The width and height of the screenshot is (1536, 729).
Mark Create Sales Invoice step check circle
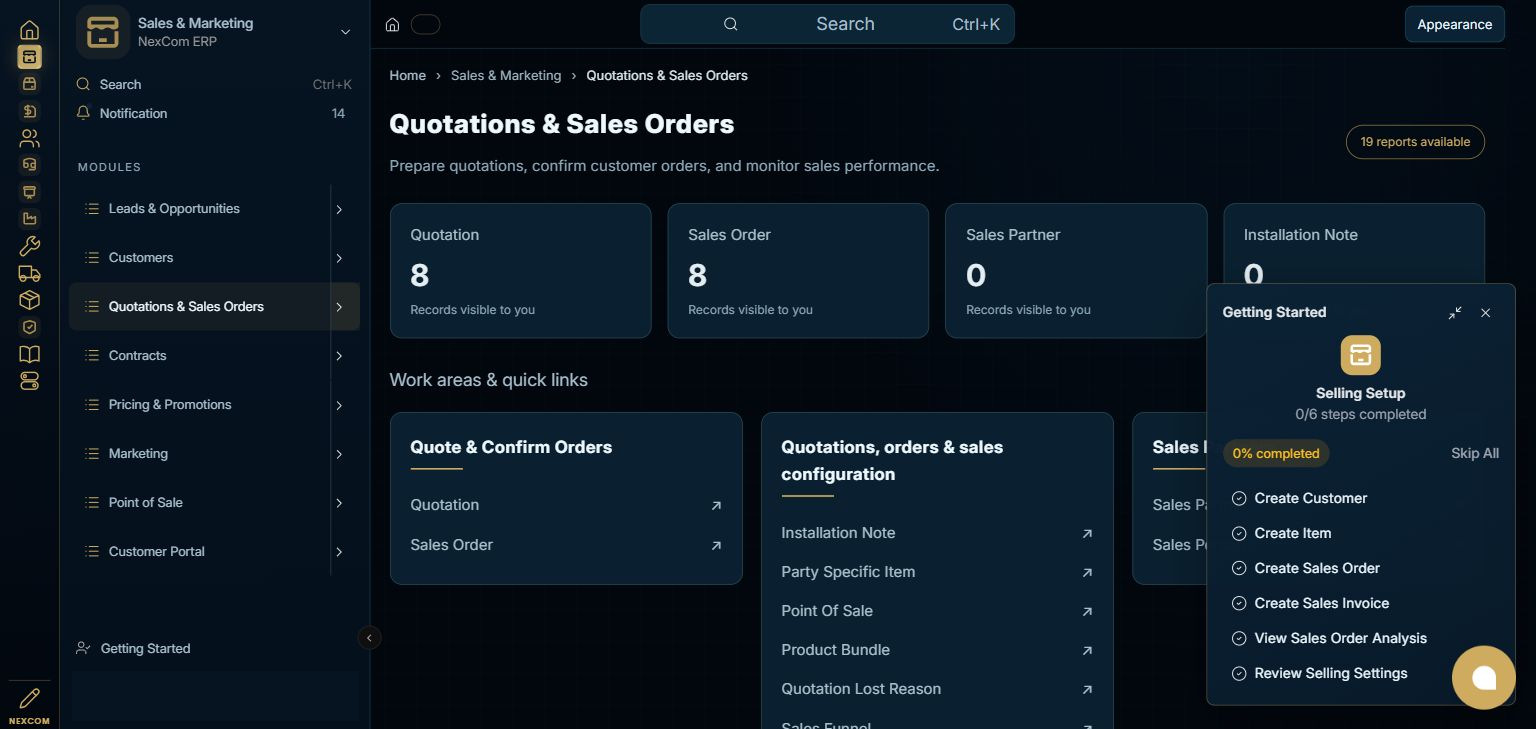tap(1239, 603)
